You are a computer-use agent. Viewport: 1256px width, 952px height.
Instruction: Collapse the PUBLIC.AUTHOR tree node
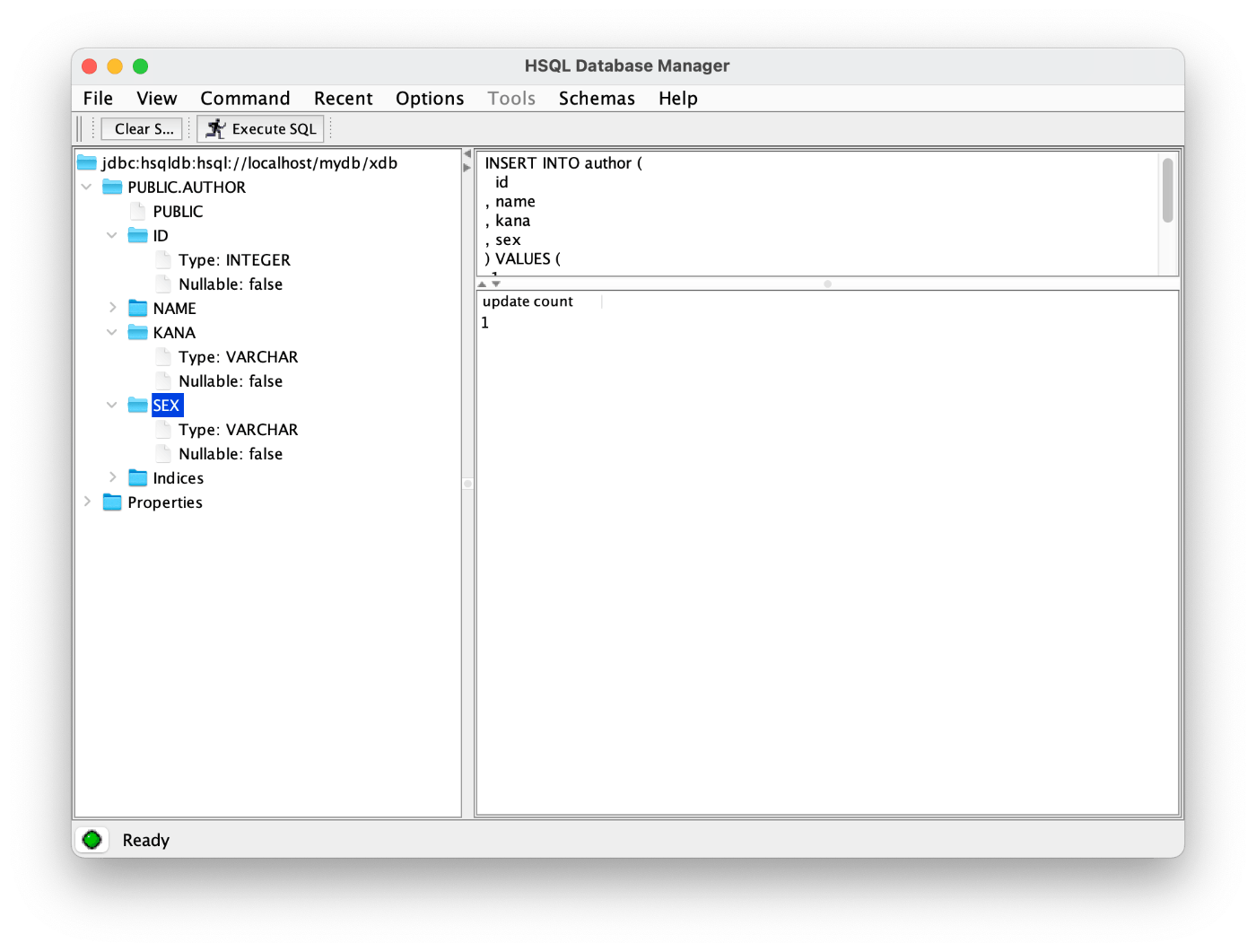point(87,187)
